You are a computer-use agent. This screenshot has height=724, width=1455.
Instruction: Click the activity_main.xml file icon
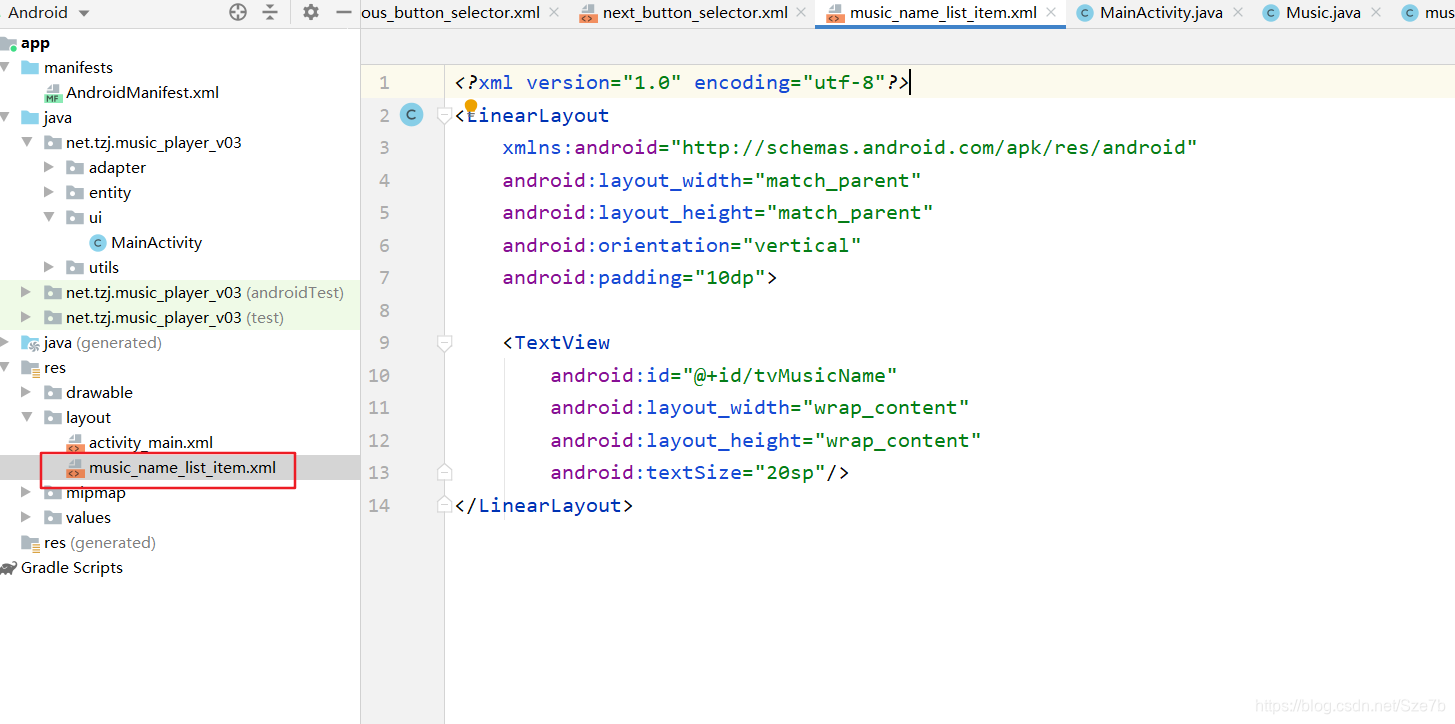(x=75, y=443)
